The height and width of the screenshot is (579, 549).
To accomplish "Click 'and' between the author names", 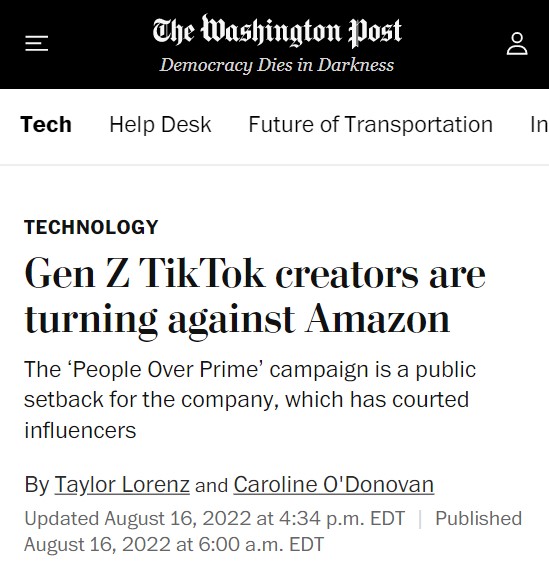I will (211, 486).
